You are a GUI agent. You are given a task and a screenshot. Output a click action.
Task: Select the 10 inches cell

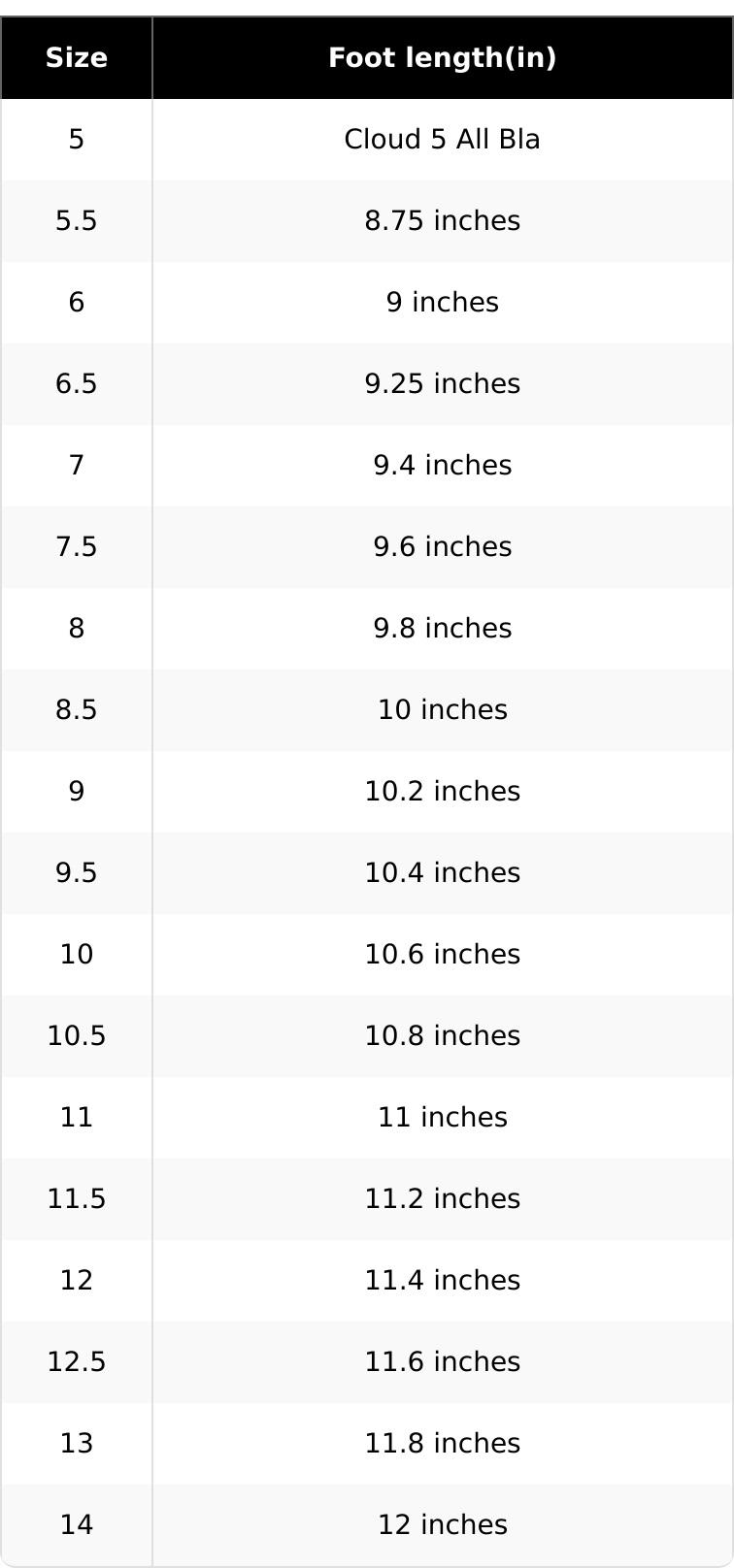coord(442,710)
